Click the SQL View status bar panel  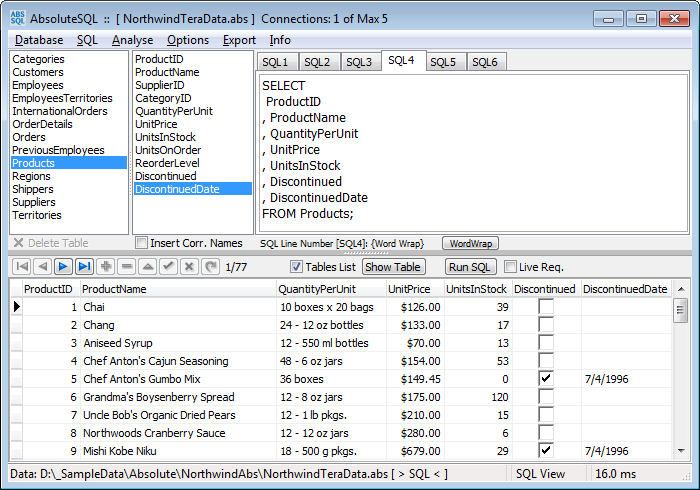pos(547,474)
